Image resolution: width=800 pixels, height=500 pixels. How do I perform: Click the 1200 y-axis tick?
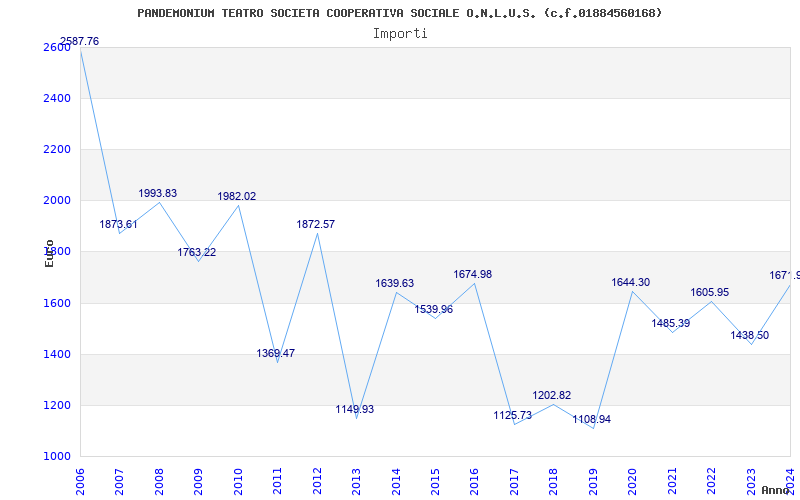click(55, 405)
